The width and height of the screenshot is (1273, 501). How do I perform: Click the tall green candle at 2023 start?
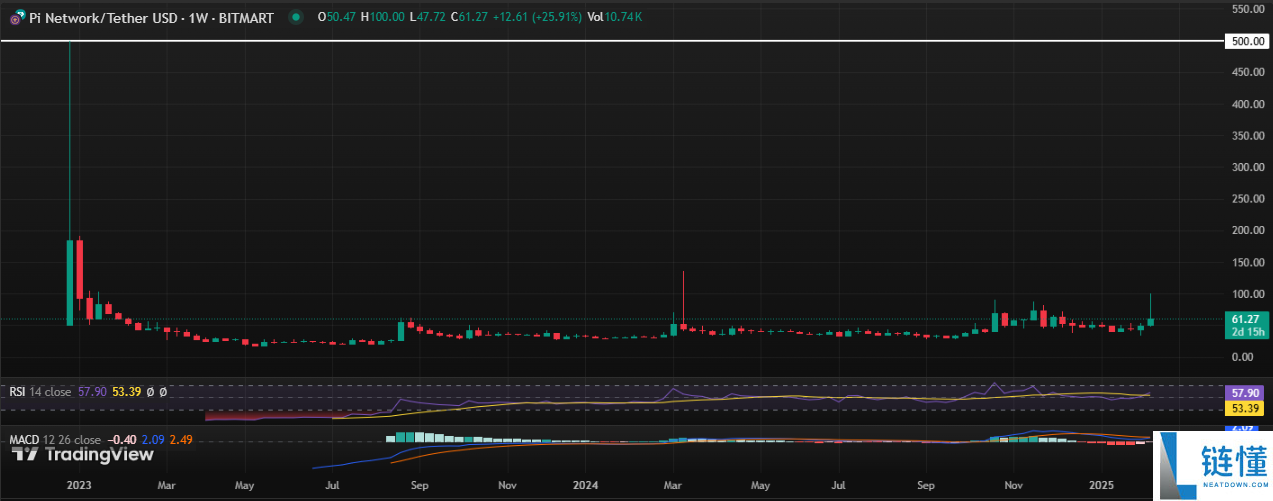69,283
